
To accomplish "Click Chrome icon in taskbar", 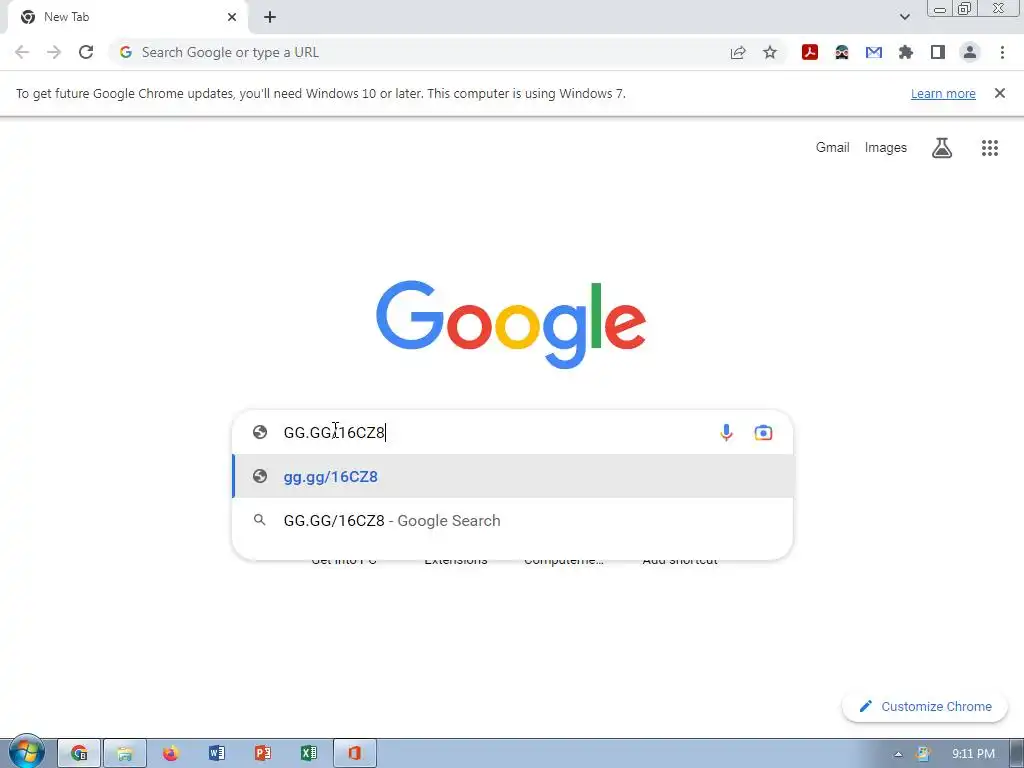I will (x=79, y=753).
